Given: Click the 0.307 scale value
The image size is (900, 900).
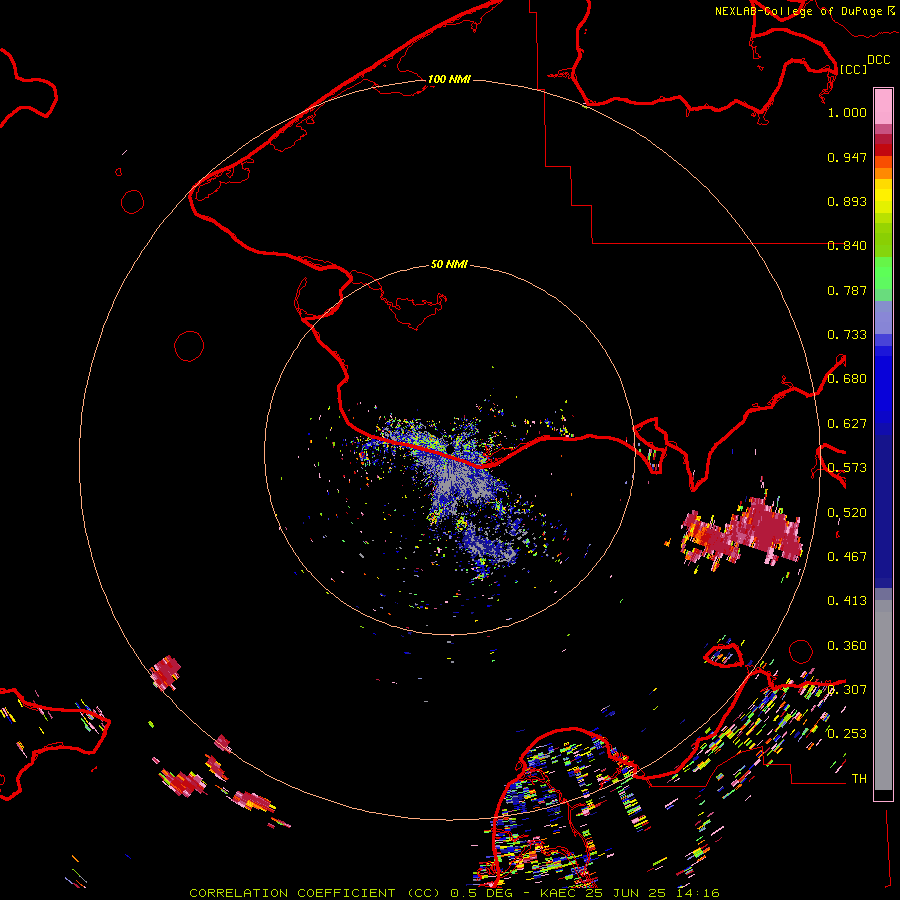Looking at the screenshot, I should pos(847,690).
